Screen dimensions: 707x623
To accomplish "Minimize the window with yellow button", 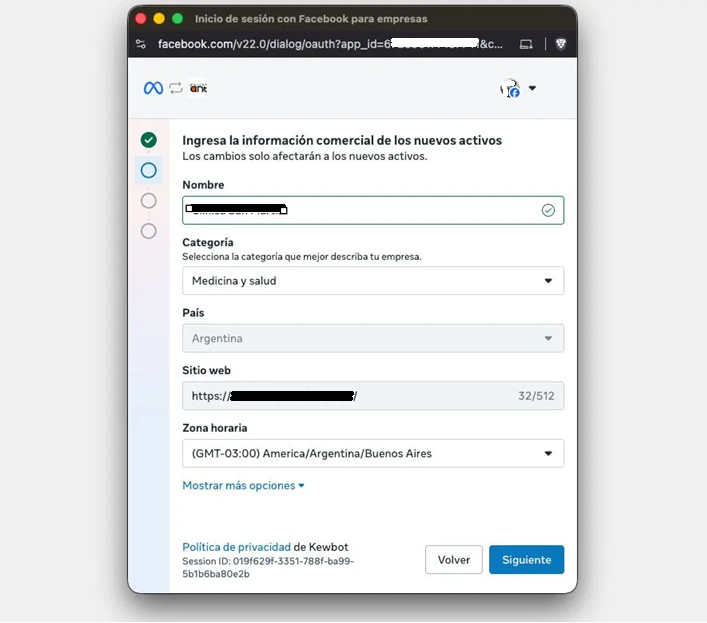I will click(159, 18).
